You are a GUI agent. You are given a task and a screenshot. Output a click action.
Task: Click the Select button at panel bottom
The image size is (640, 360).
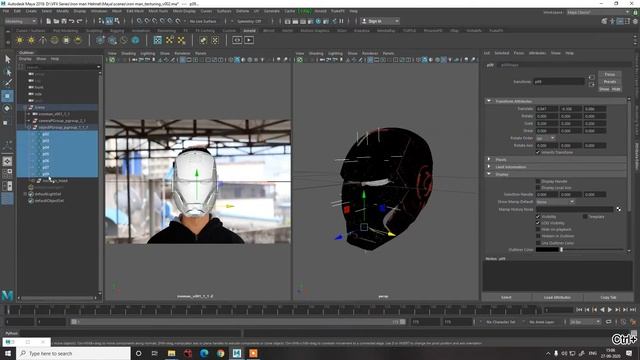(x=506, y=297)
